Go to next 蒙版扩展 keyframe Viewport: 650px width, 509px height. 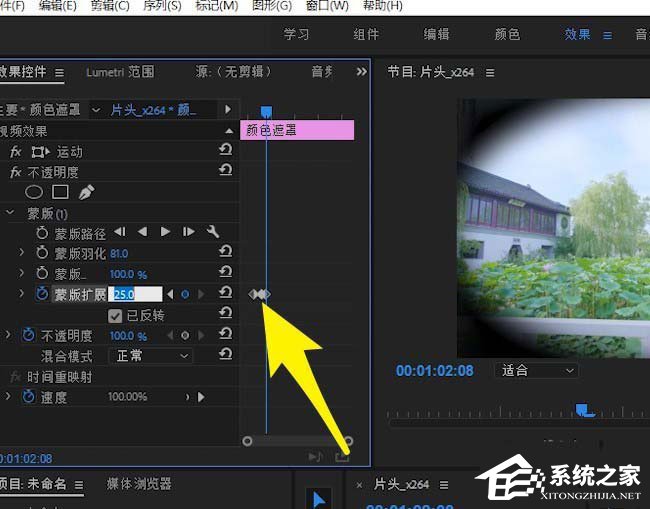coord(201,294)
